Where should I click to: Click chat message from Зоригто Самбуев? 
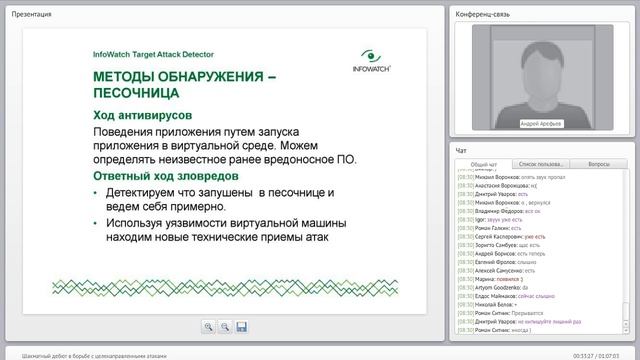pyautogui.click(x=499, y=245)
